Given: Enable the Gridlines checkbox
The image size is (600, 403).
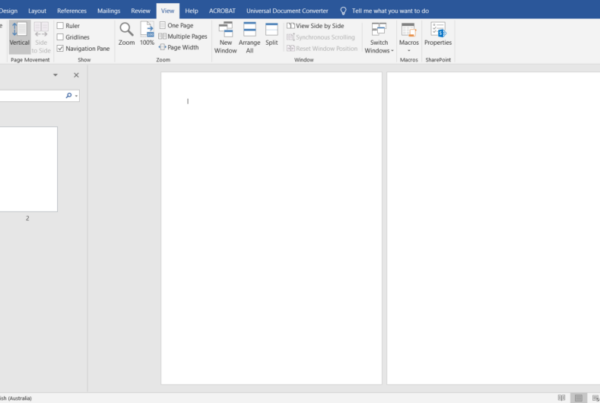Looking at the screenshot, I should pyautogui.click(x=60, y=37).
